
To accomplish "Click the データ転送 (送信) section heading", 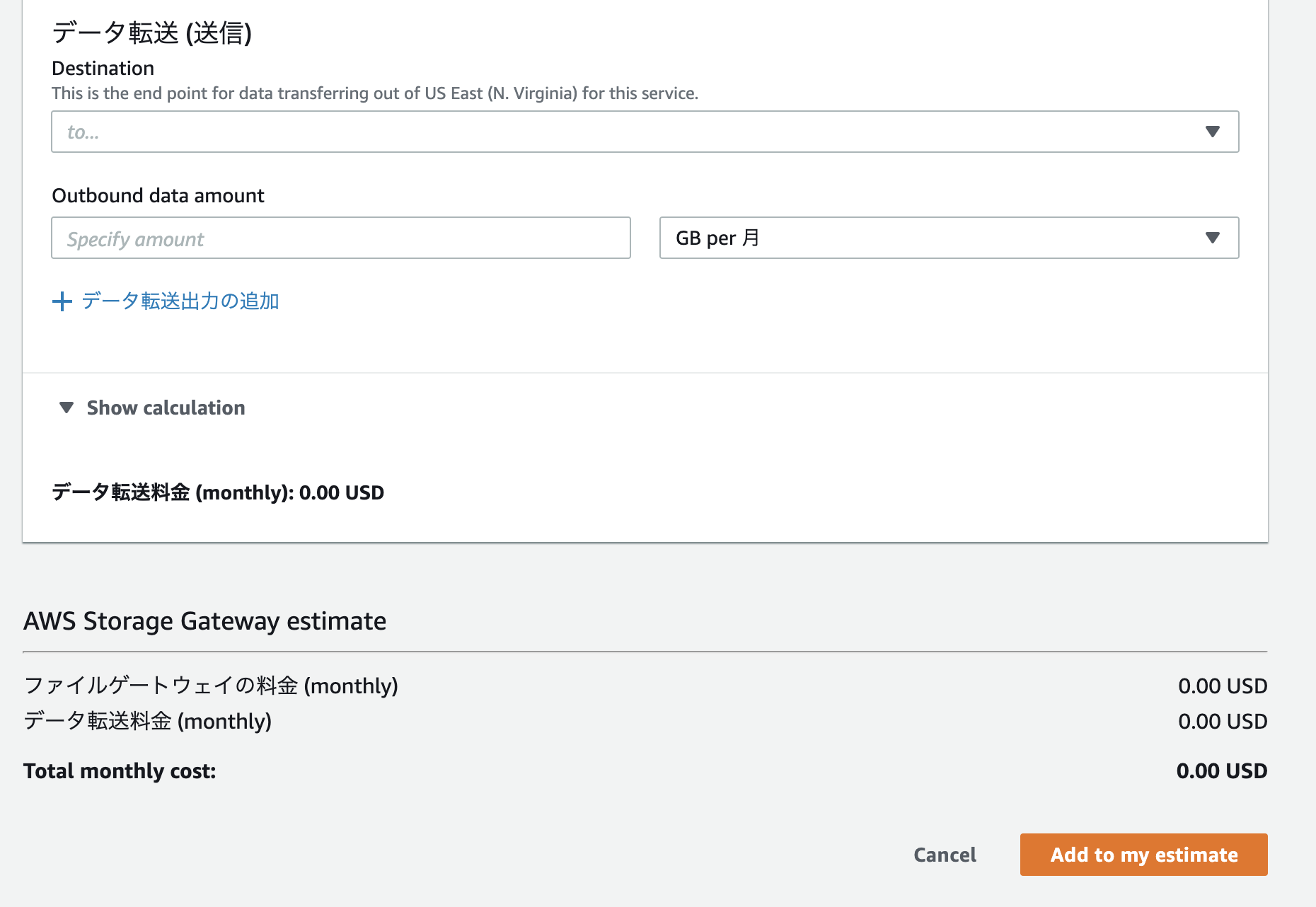I will [152, 33].
